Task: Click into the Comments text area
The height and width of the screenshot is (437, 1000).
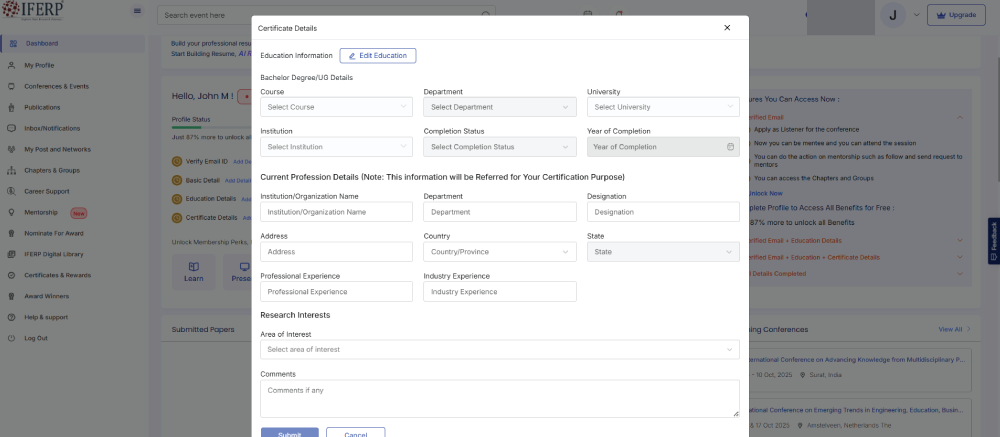Action: tap(498, 399)
